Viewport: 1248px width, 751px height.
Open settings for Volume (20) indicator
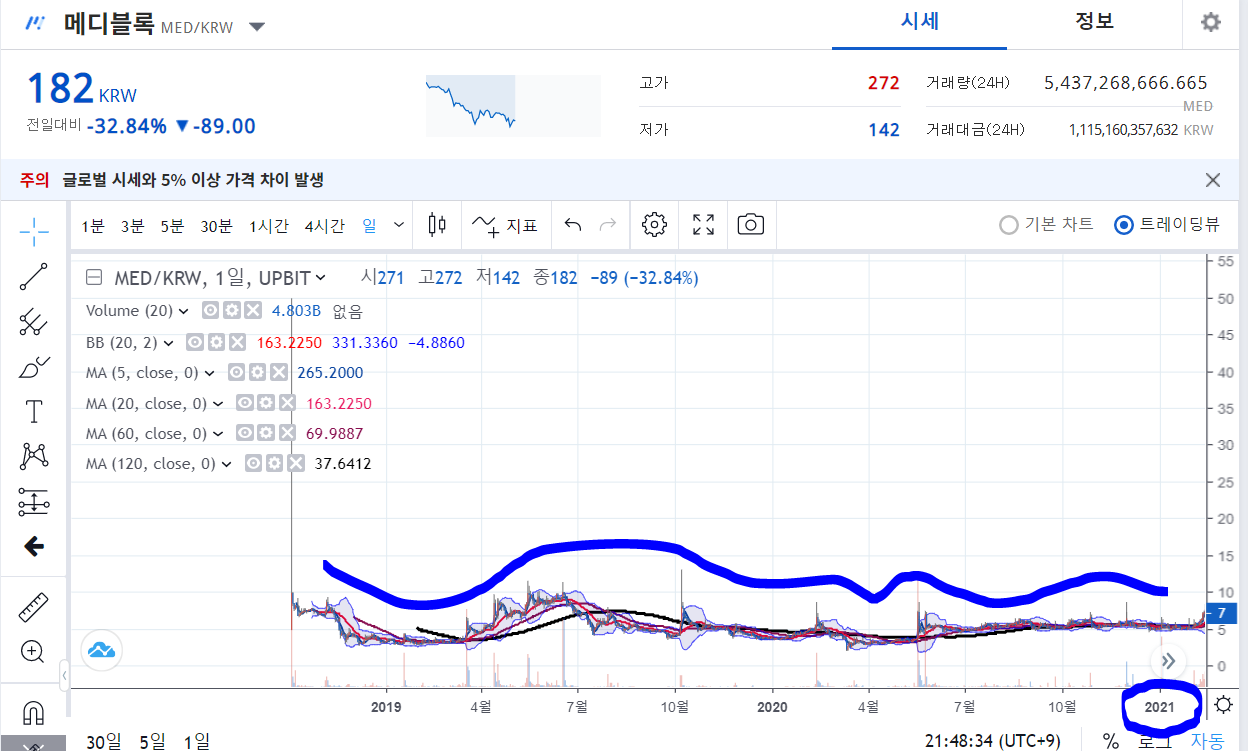(x=232, y=311)
